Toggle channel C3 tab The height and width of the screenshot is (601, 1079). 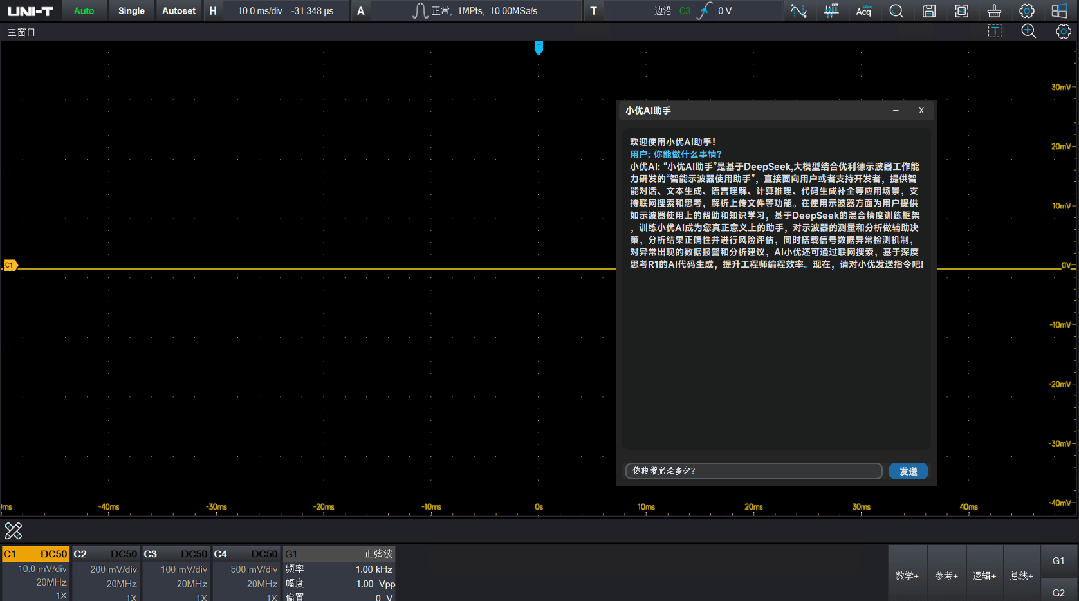175,553
